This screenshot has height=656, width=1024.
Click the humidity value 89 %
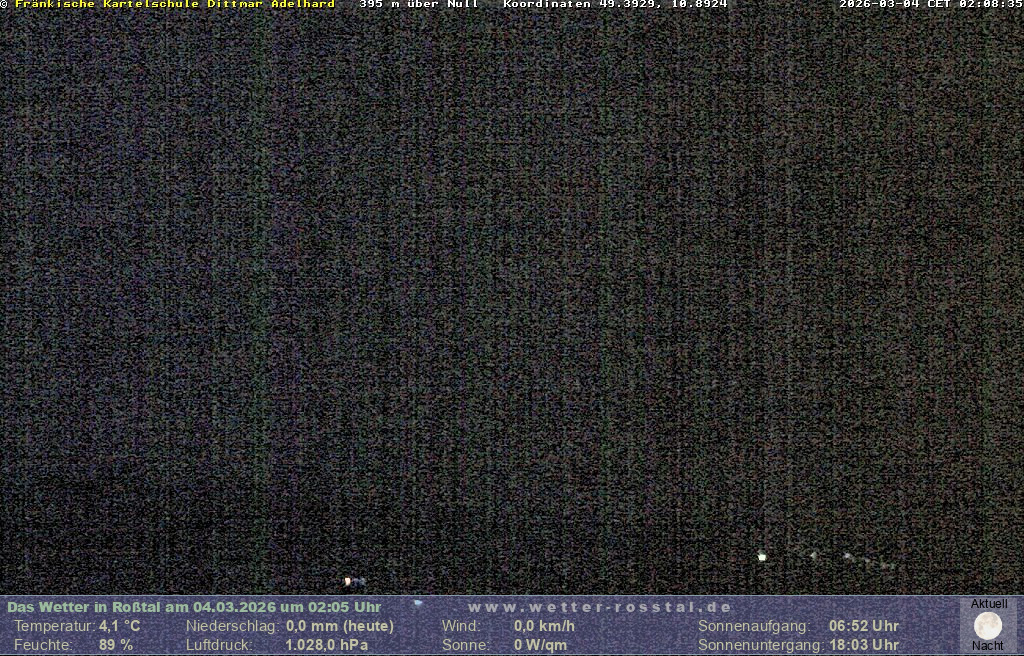click(116, 645)
